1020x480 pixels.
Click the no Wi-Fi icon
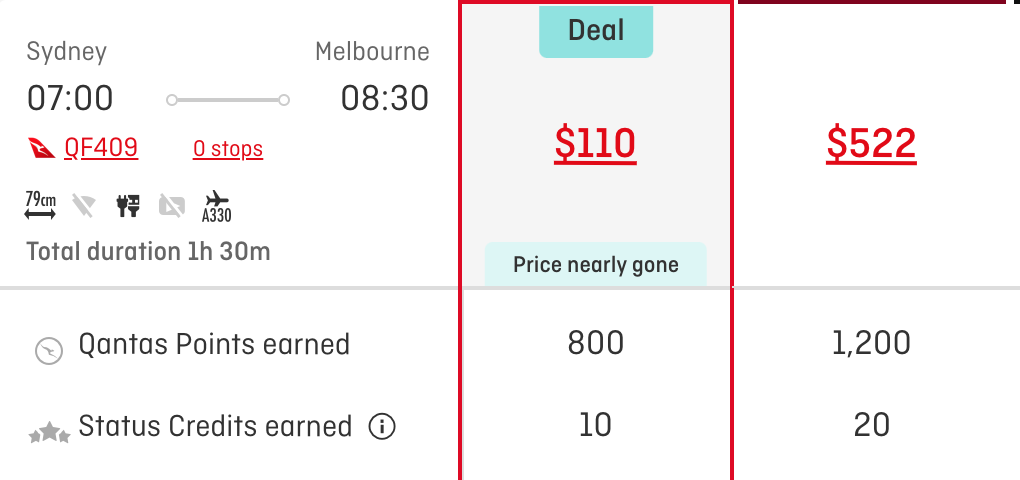(x=84, y=206)
